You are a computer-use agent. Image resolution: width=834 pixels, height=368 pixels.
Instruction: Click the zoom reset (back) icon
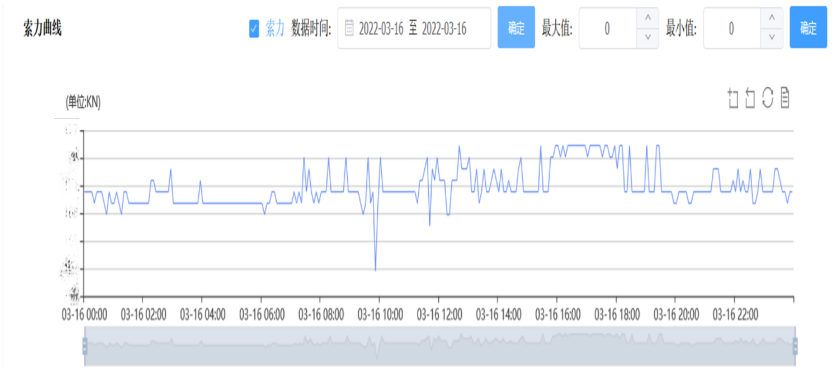pyautogui.click(x=750, y=98)
